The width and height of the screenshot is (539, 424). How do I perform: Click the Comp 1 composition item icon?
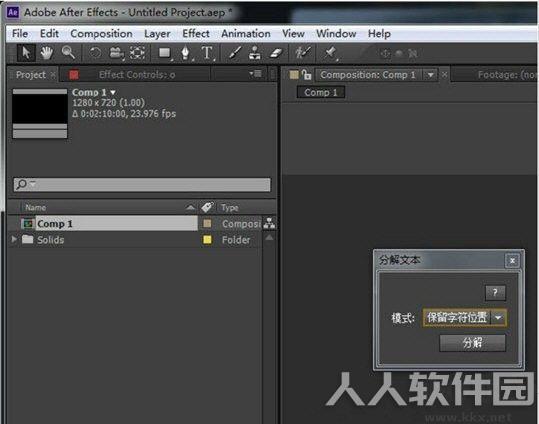(28, 224)
